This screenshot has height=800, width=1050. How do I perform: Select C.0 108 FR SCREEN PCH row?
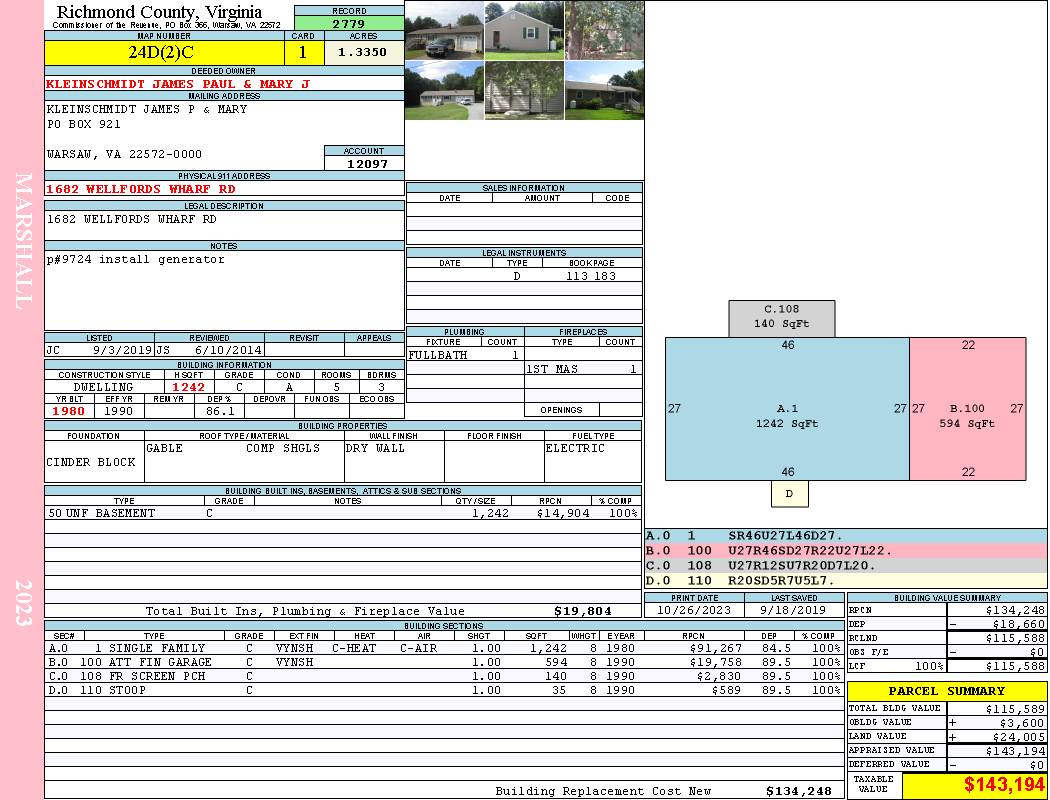(444, 676)
